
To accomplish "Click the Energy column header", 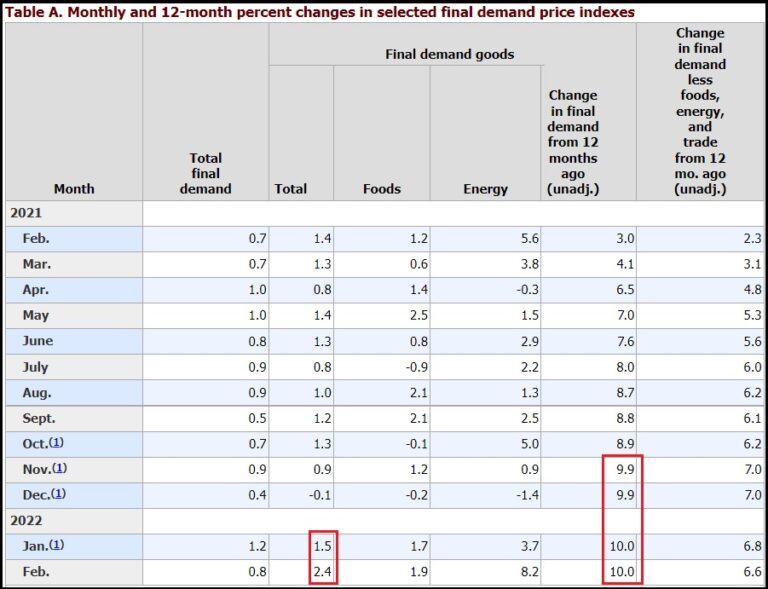I will (x=485, y=188).
